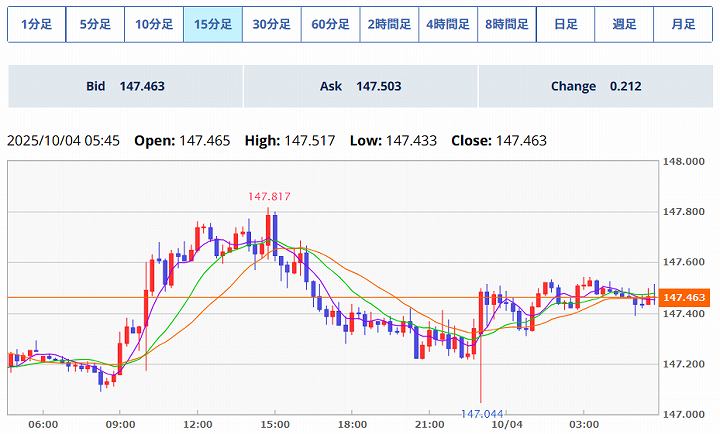Choose the 10分足 chart interval

coord(154,24)
